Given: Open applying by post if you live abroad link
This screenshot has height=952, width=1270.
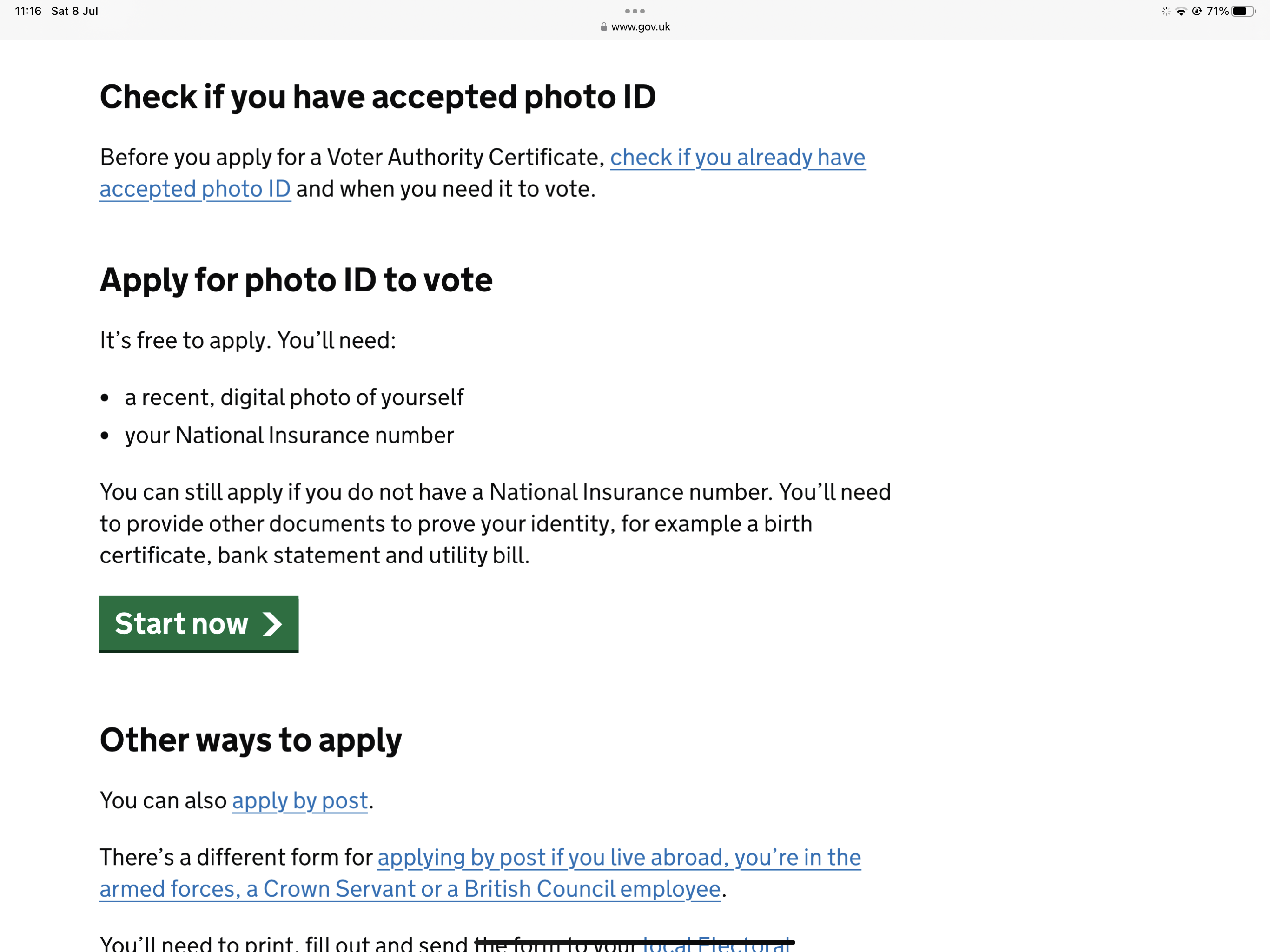Looking at the screenshot, I should pyautogui.click(x=619, y=857).
